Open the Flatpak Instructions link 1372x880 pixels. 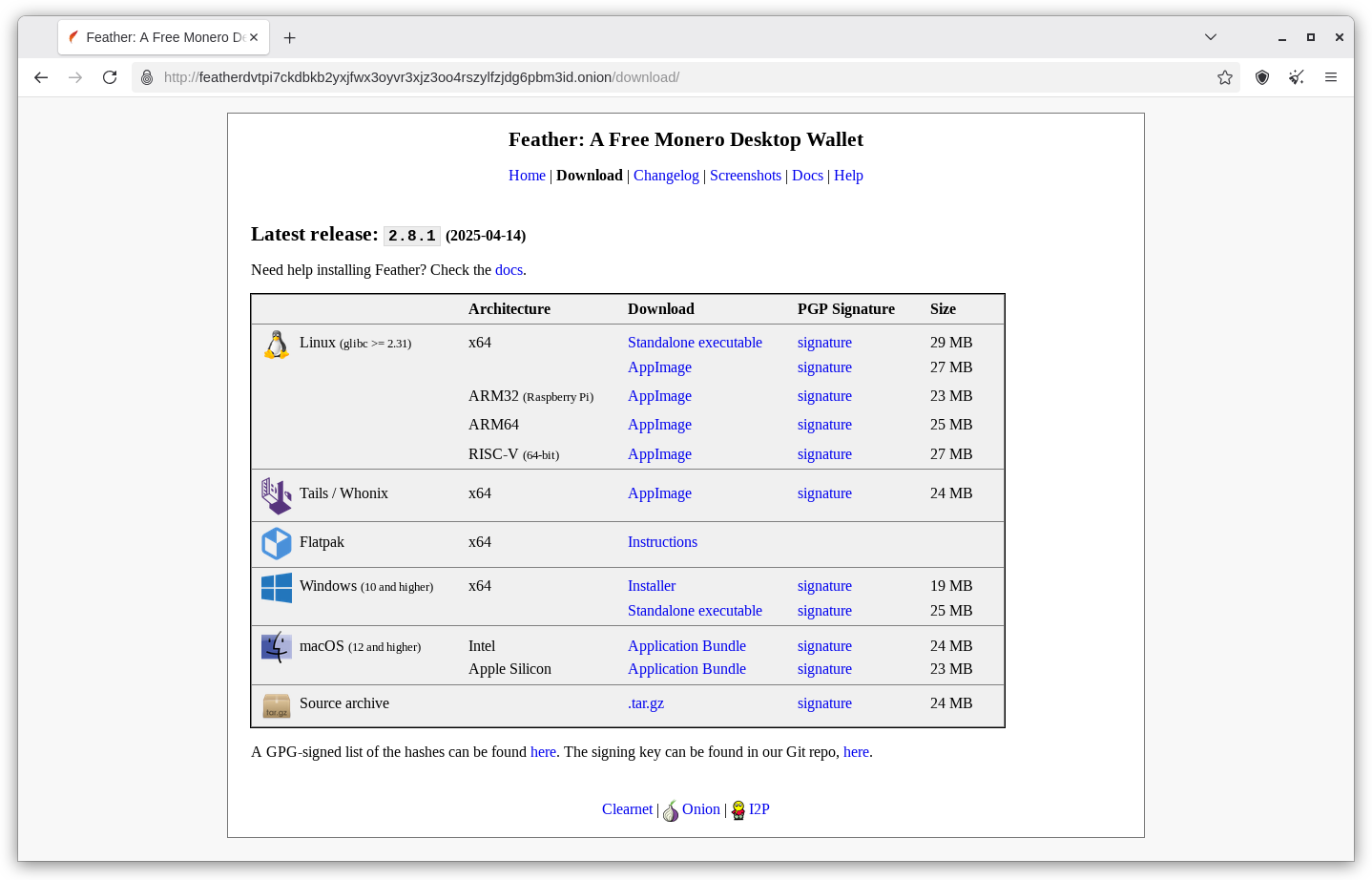pos(662,542)
